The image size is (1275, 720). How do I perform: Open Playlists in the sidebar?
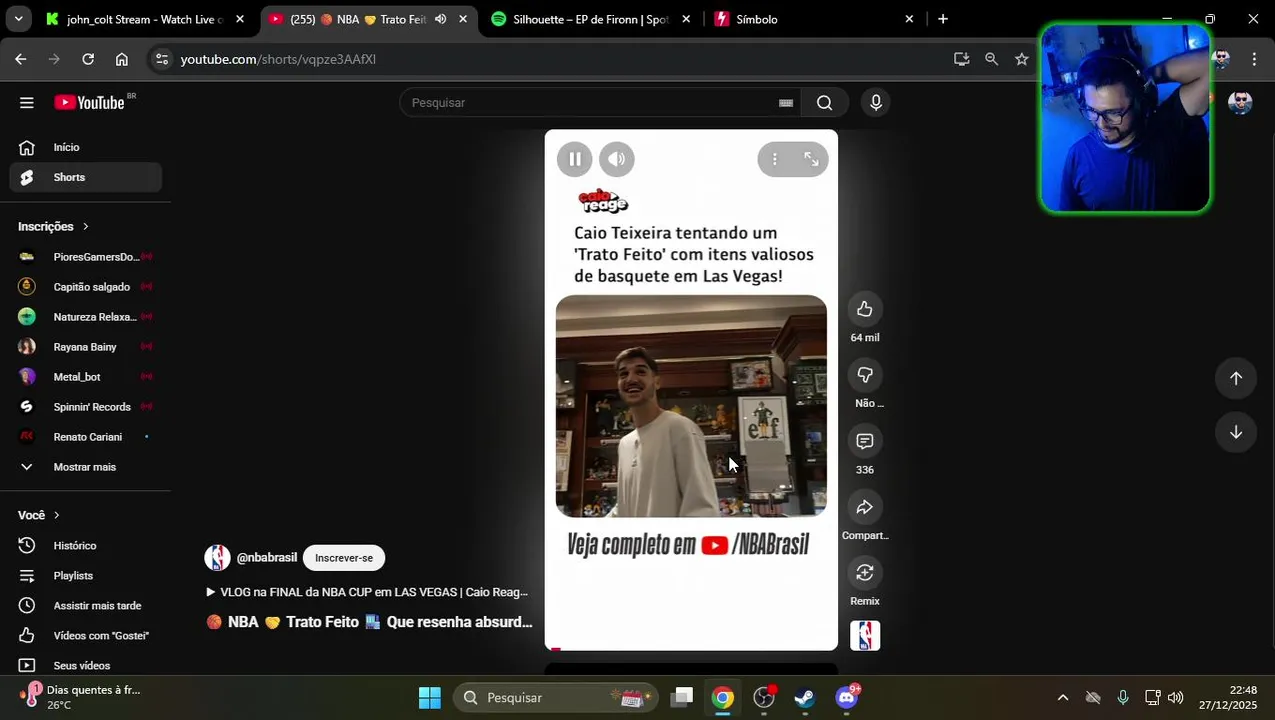coord(86,576)
